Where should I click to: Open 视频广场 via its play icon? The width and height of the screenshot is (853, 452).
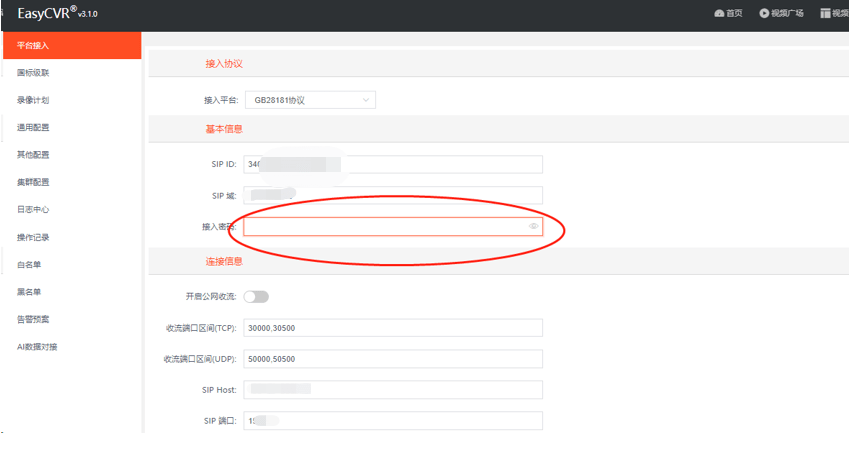click(x=764, y=13)
